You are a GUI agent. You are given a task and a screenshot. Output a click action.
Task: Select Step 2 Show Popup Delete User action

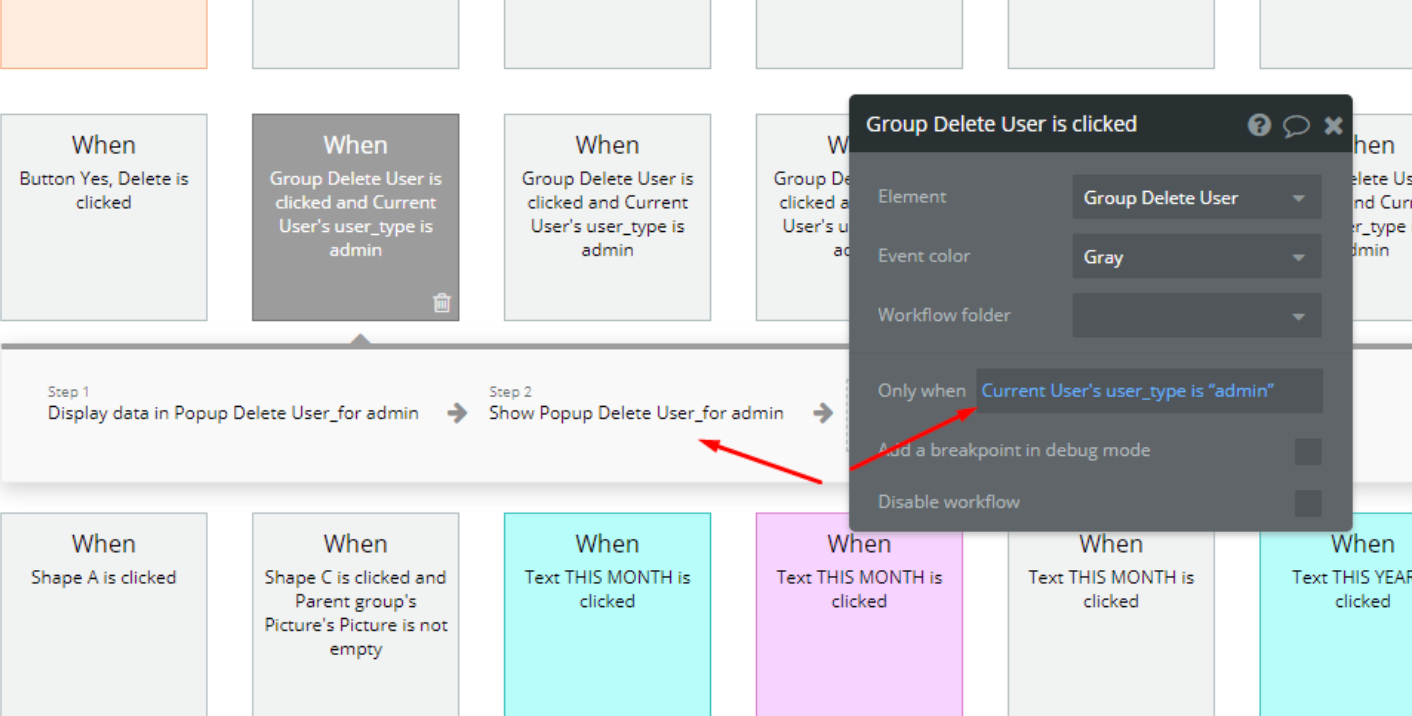[x=636, y=413]
